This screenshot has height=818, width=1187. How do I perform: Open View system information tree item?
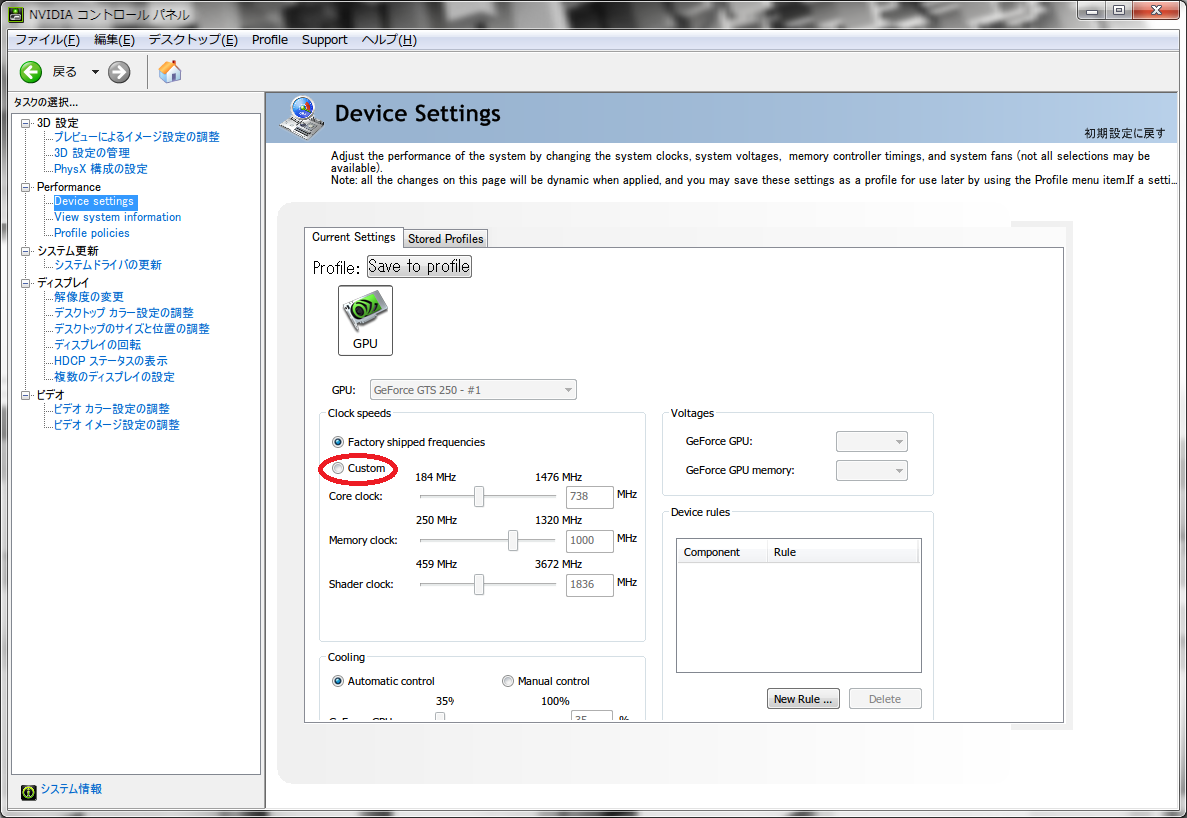117,217
